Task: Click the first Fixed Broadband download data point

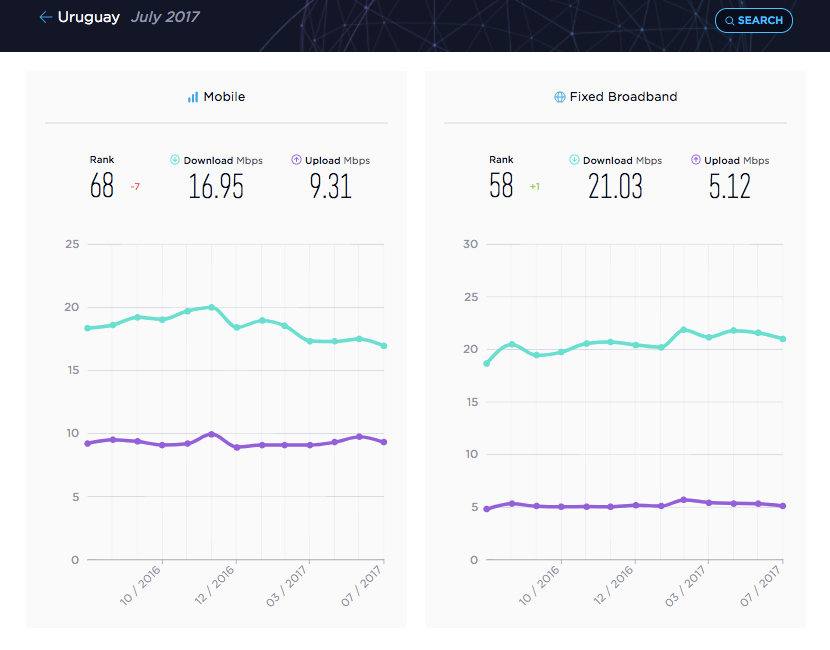Action: click(x=487, y=364)
